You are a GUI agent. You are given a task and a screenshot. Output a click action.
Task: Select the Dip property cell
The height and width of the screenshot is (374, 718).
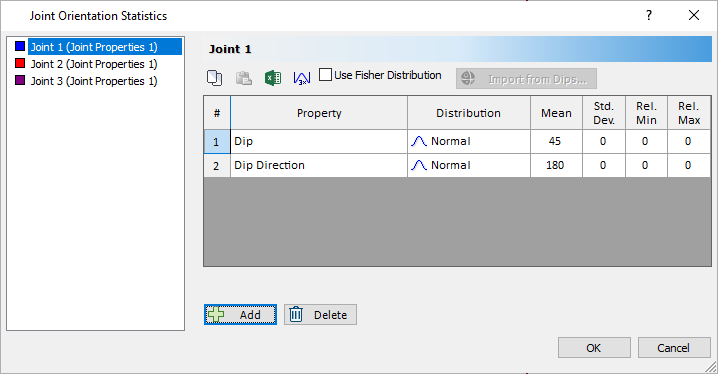(319, 141)
